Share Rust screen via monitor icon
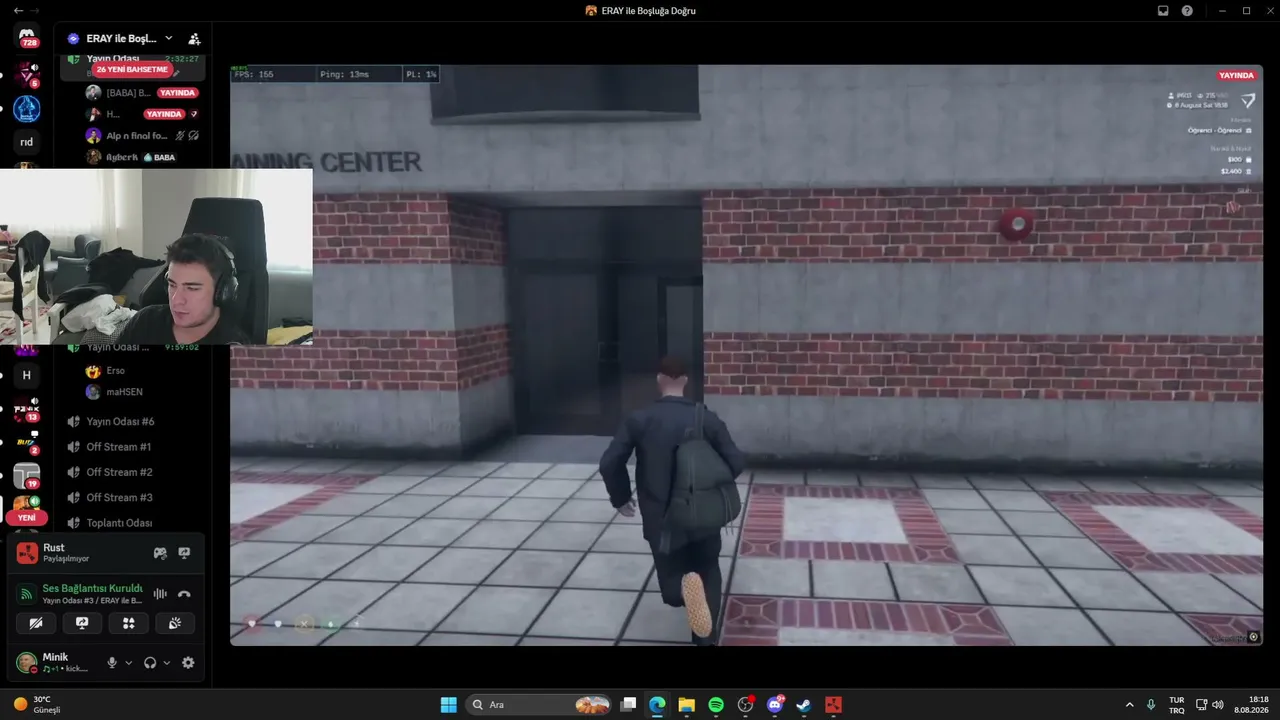 click(184, 553)
